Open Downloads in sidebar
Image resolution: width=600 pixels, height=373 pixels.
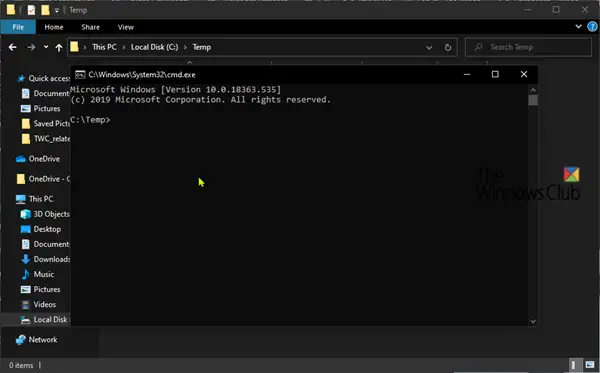click(x=45, y=259)
